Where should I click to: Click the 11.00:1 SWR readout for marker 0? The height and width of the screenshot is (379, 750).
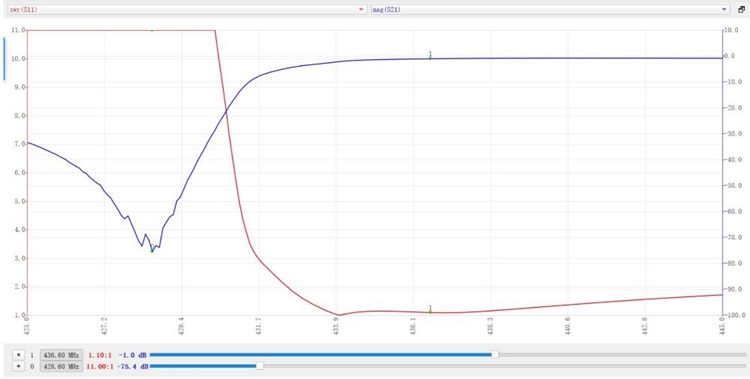pyautogui.click(x=100, y=367)
